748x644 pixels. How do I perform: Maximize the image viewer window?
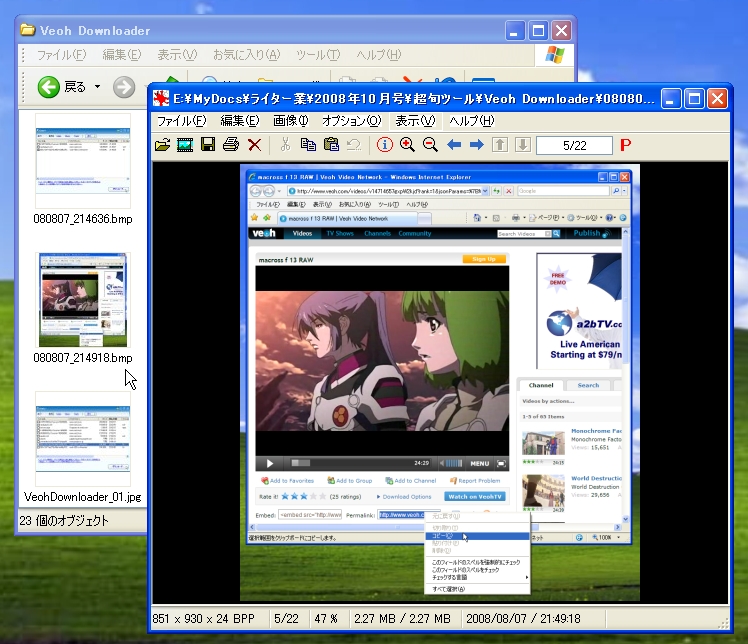[x=694, y=99]
